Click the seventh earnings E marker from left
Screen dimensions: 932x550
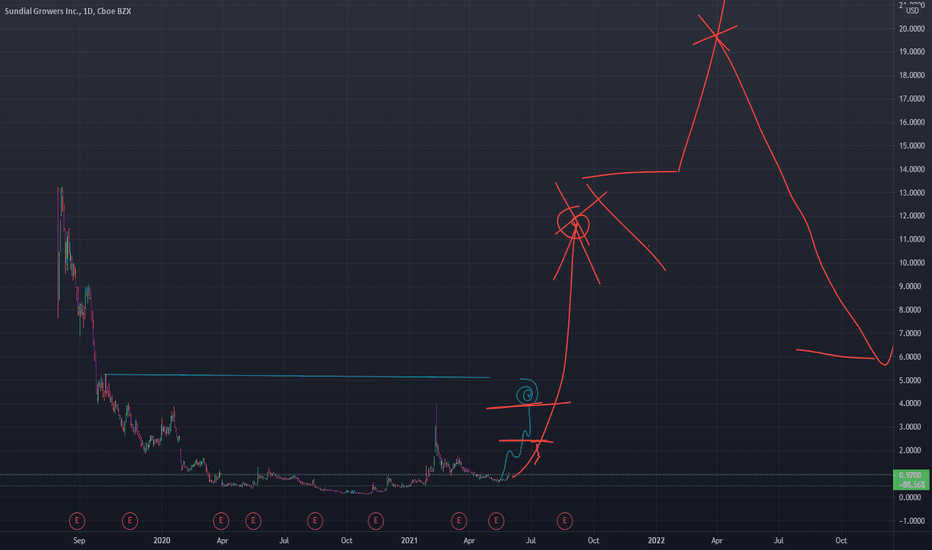point(459,521)
